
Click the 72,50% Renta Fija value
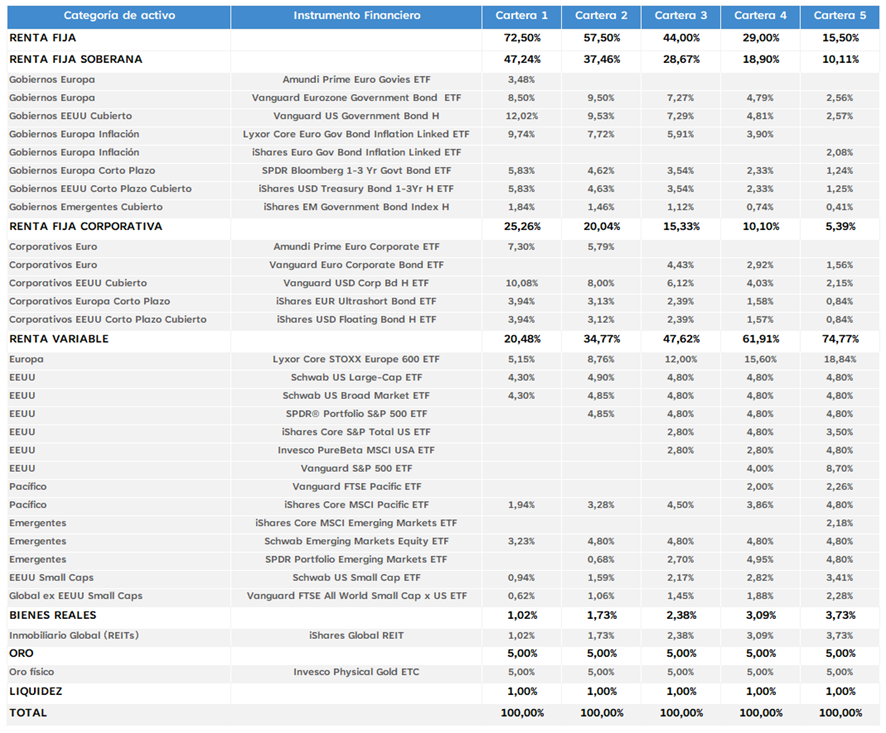pos(522,38)
